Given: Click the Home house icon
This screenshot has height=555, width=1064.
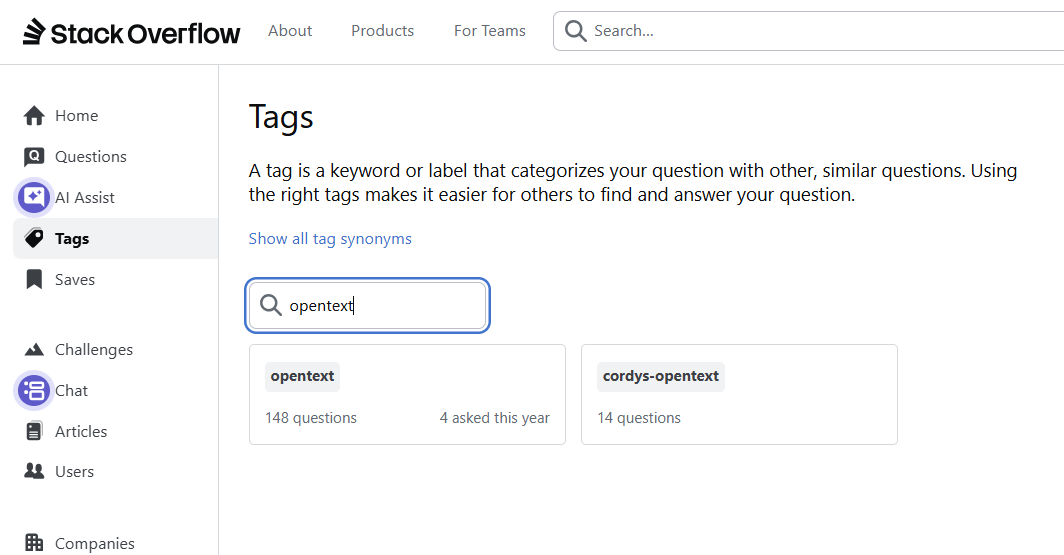Looking at the screenshot, I should [x=34, y=116].
